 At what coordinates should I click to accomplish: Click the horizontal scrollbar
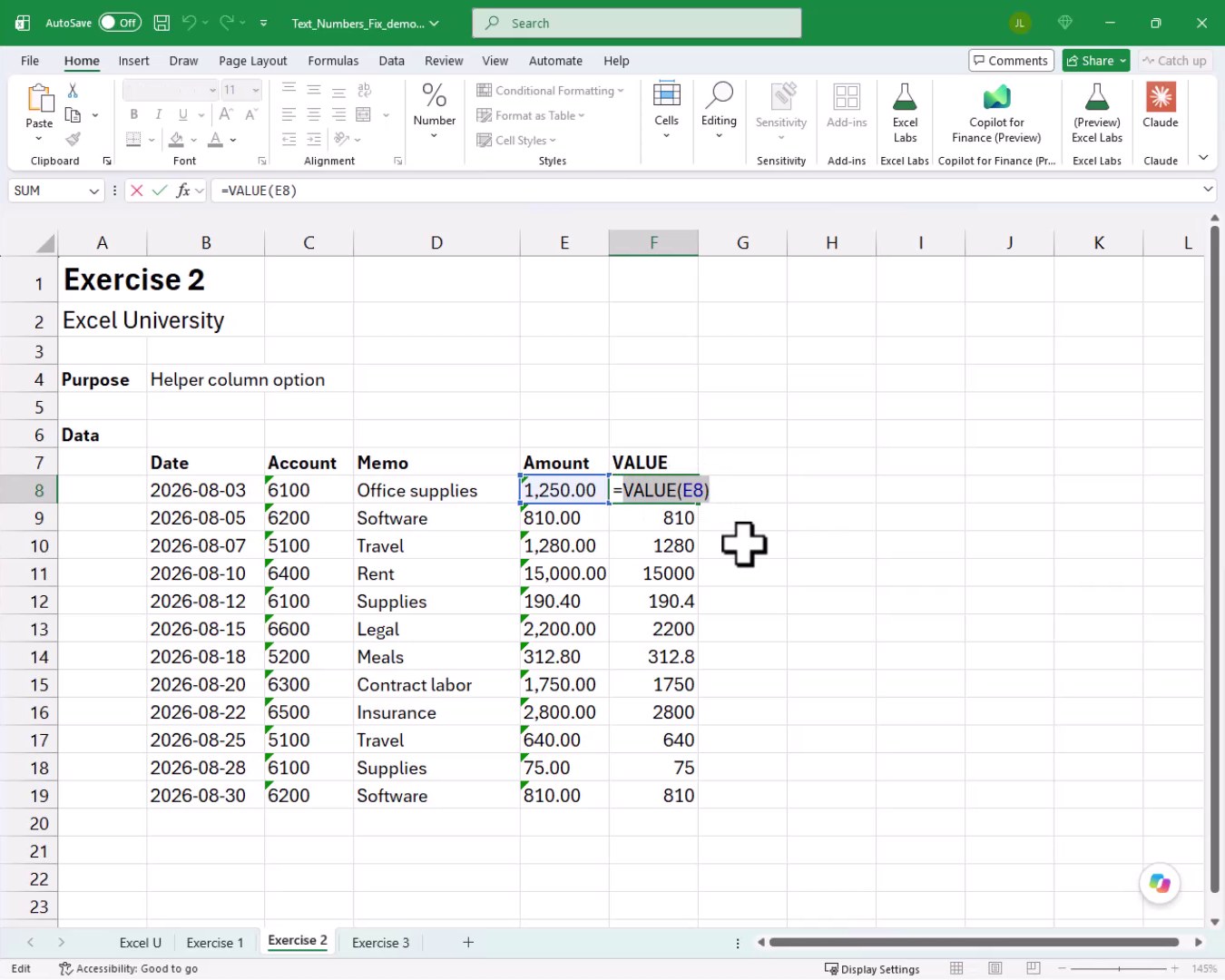(974, 943)
